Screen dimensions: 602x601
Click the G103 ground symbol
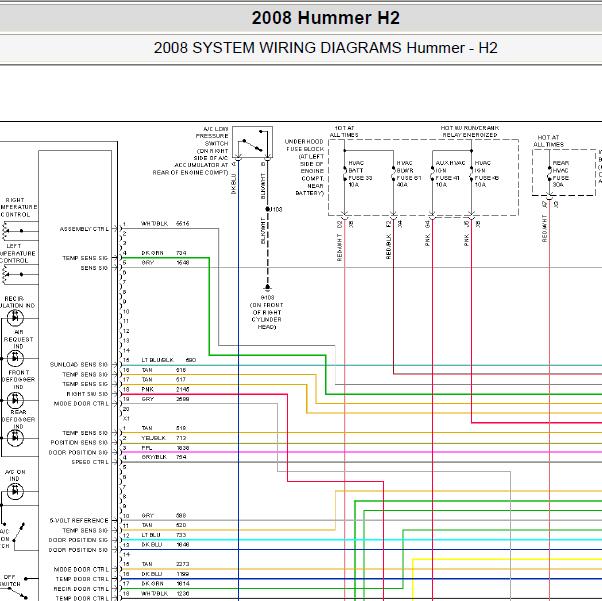[268, 287]
